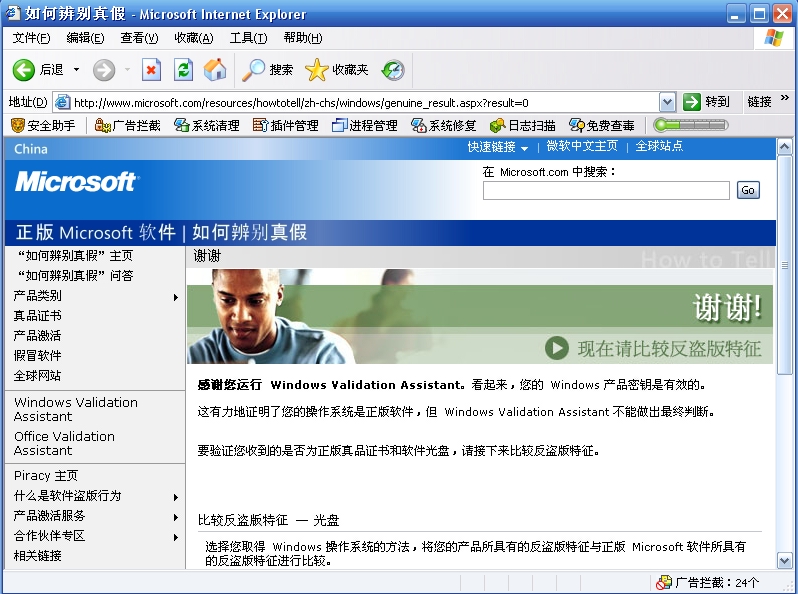The image size is (798, 594).
Task: Open the 真品证书 sidebar link
Action: point(38,316)
